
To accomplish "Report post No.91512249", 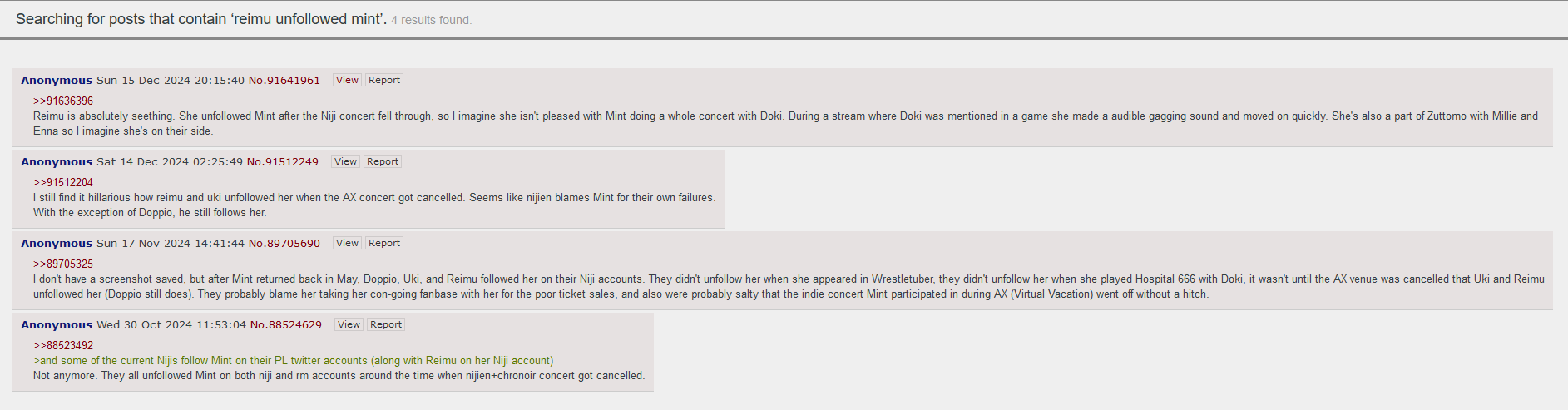I will tap(383, 161).
